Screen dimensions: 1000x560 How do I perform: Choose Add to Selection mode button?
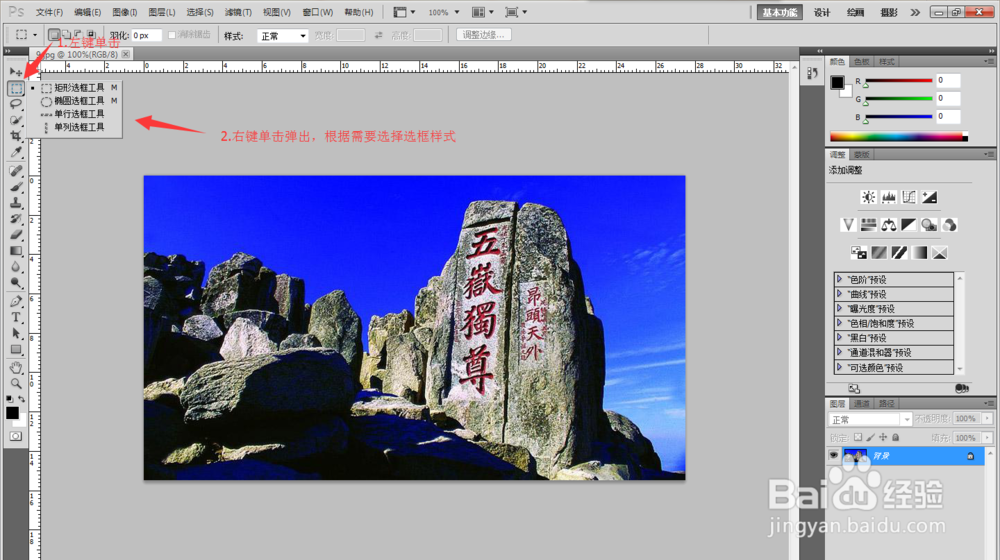pos(66,35)
